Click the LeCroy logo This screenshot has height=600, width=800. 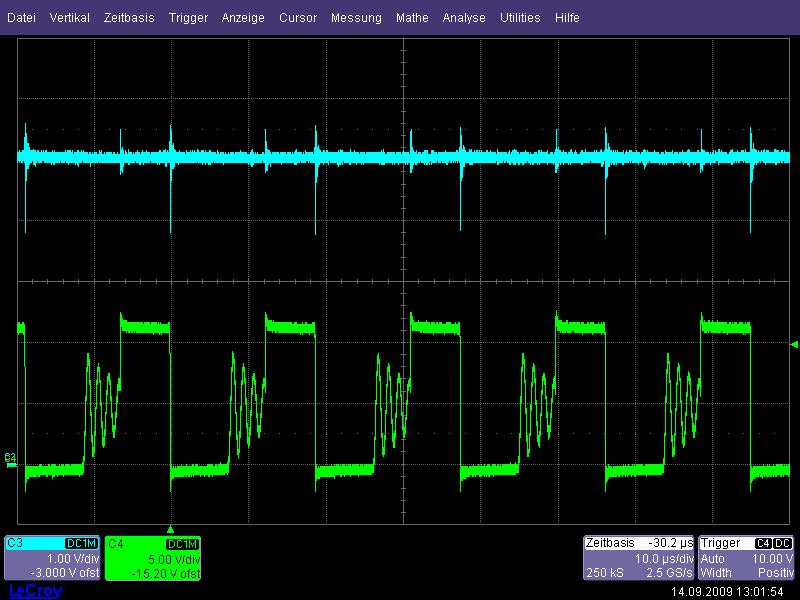pos(35,591)
